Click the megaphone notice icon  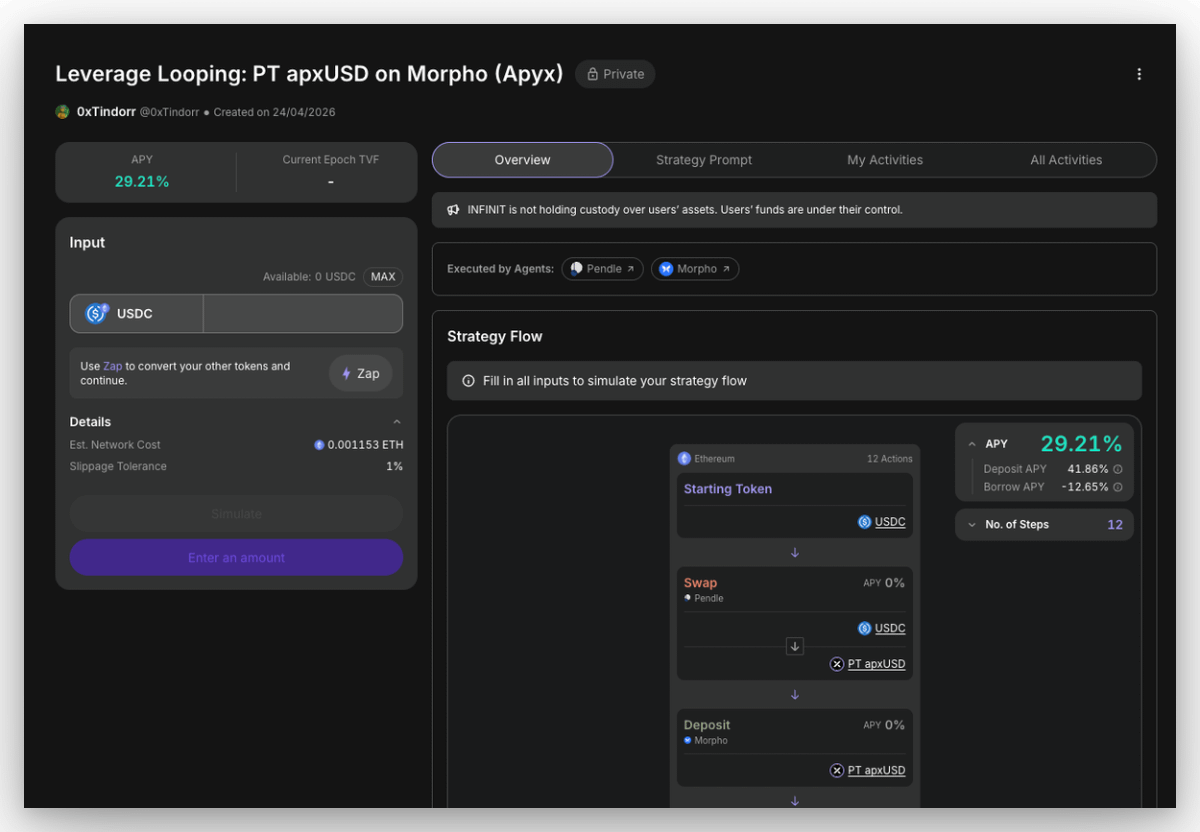click(x=453, y=210)
